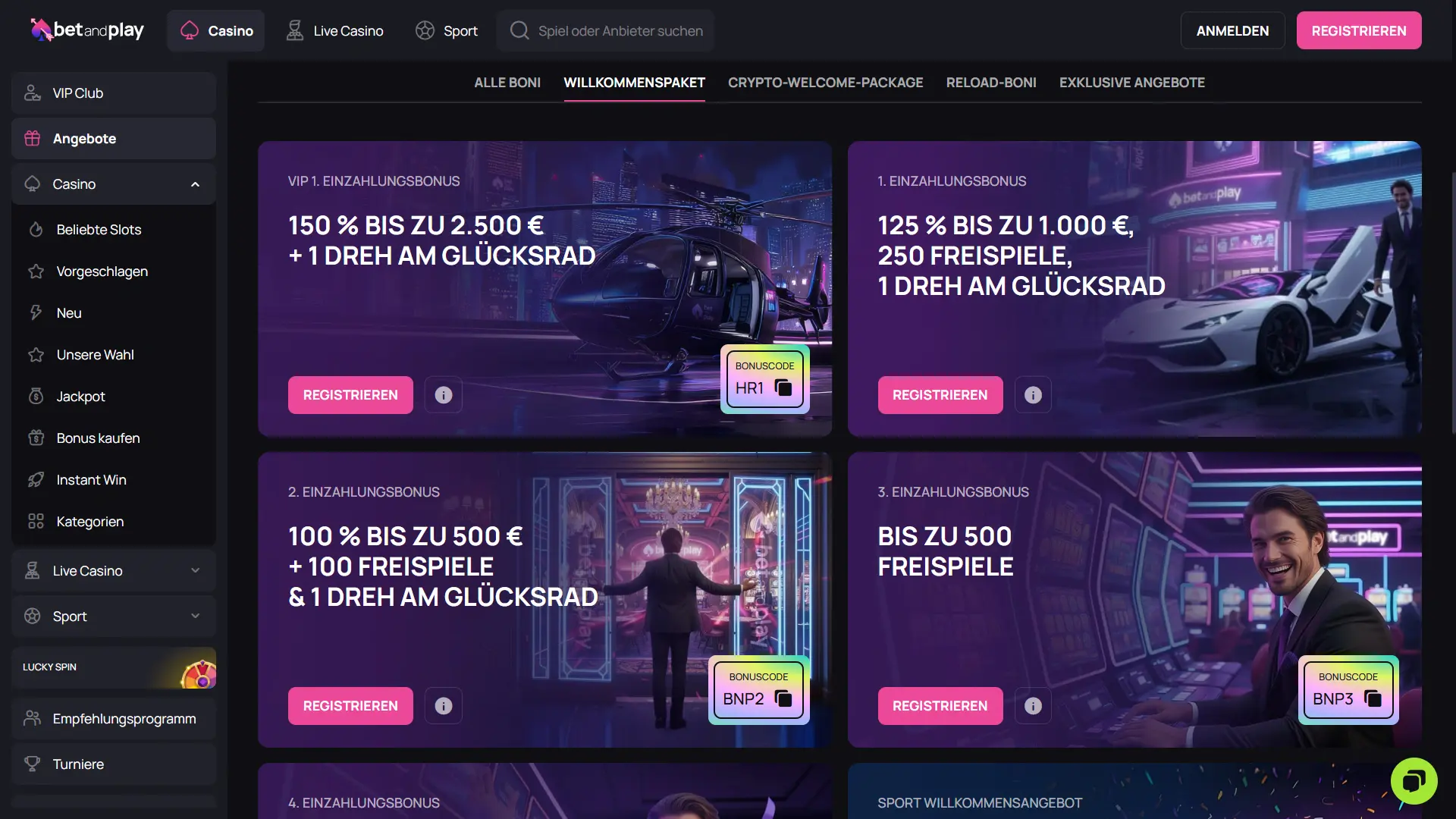The width and height of the screenshot is (1456, 819).
Task: Open the Instant Win section
Action: point(36,479)
